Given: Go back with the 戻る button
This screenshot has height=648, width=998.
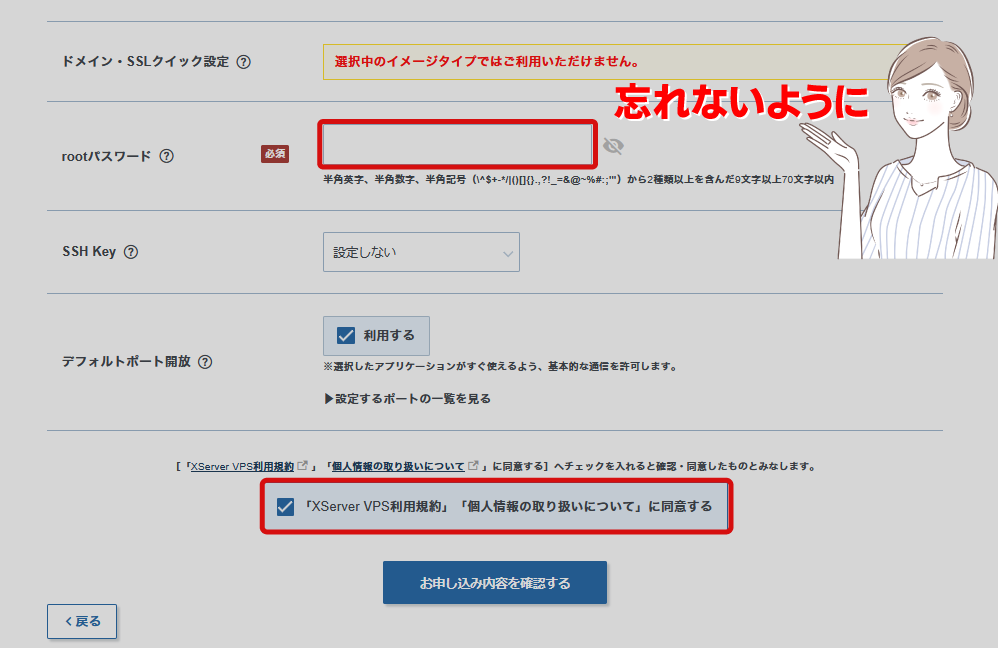Looking at the screenshot, I should 82,621.
